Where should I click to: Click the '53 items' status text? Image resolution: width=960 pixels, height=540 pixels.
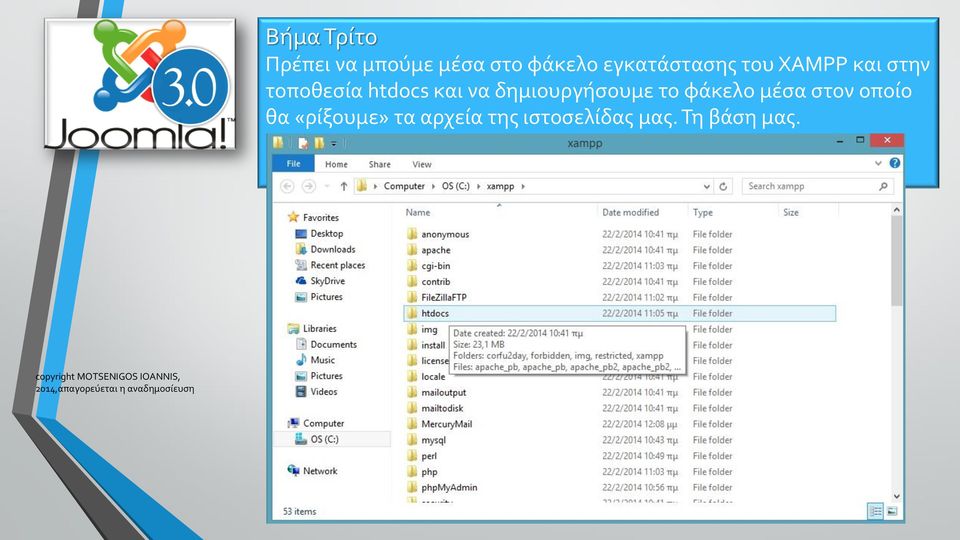pyautogui.click(x=299, y=511)
